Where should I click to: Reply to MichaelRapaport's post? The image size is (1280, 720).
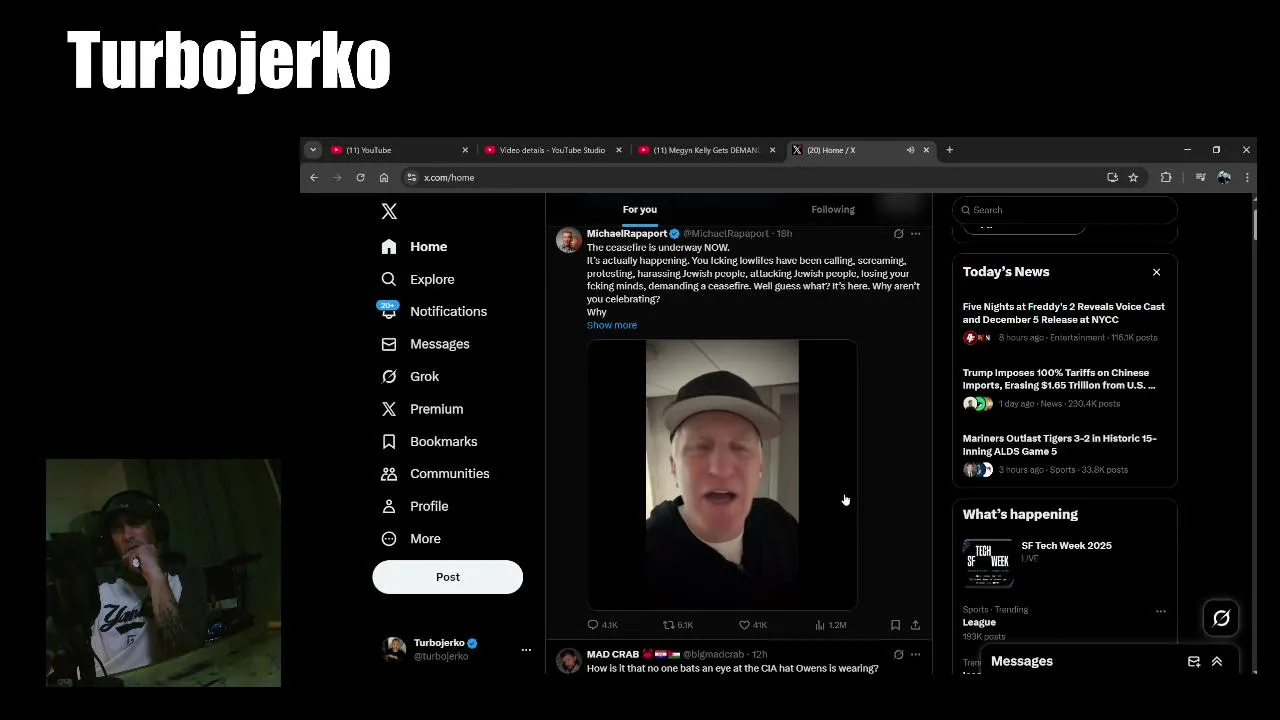click(603, 625)
